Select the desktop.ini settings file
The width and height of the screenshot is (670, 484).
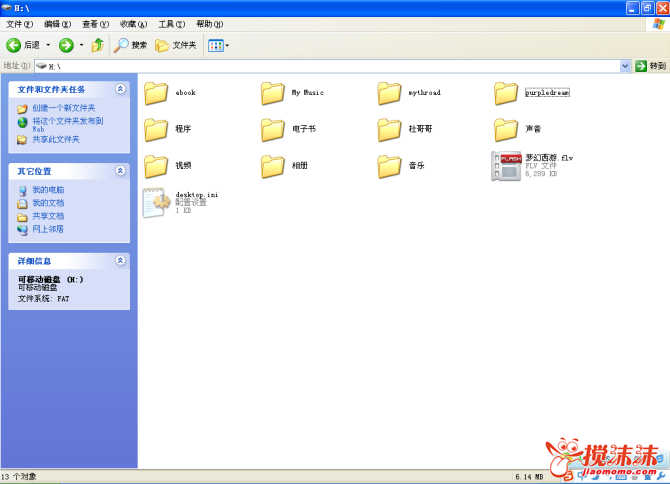[181, 202]
